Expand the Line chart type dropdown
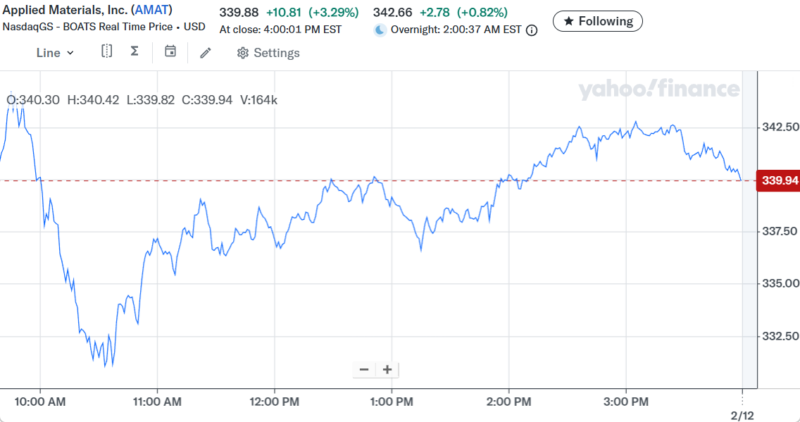Screen dimensions: 800x422 (55, 53)
